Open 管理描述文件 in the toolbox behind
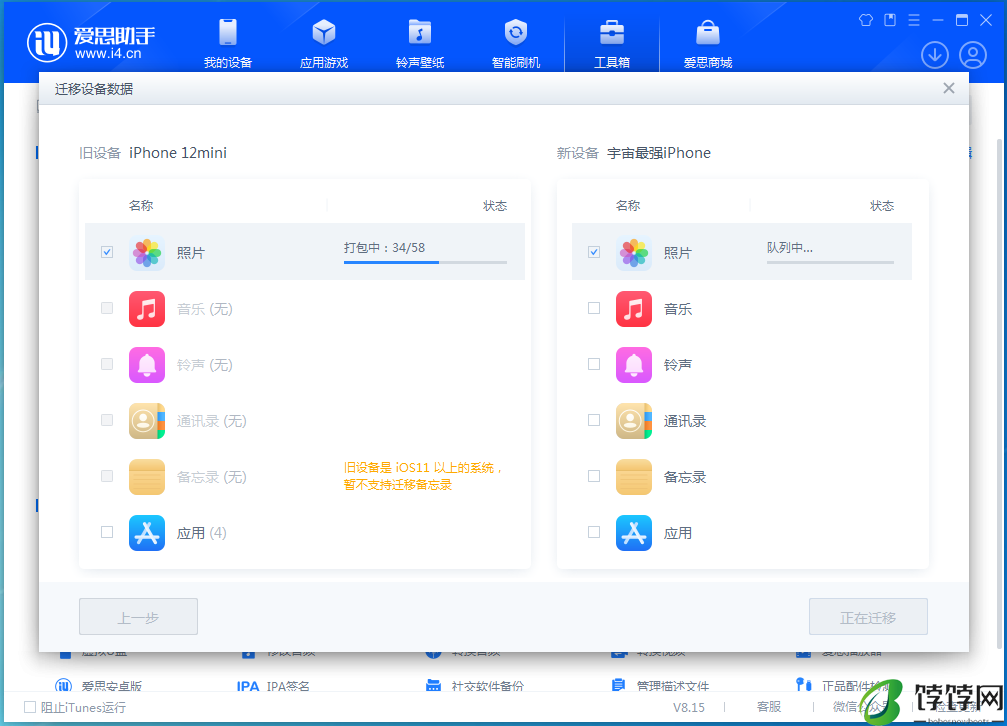This screenshot has width=1007, height=726. tap(673, 686)
